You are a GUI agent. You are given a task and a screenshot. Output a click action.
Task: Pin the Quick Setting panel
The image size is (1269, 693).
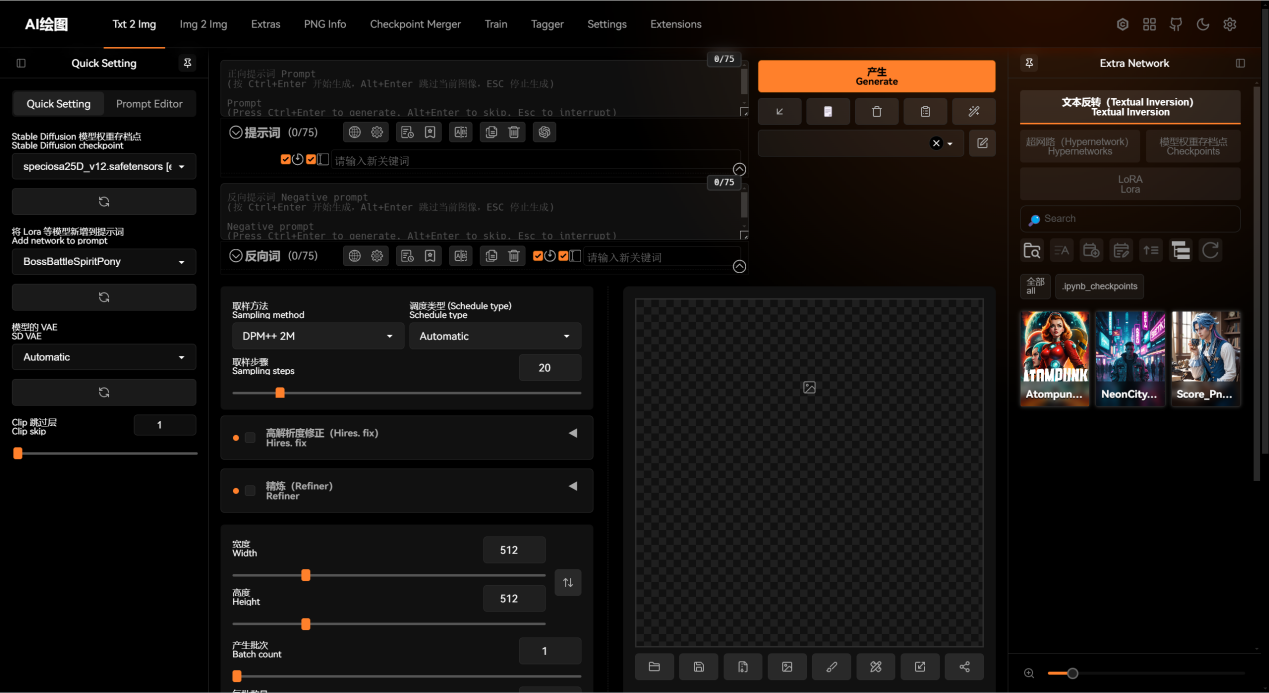(186, 63)
